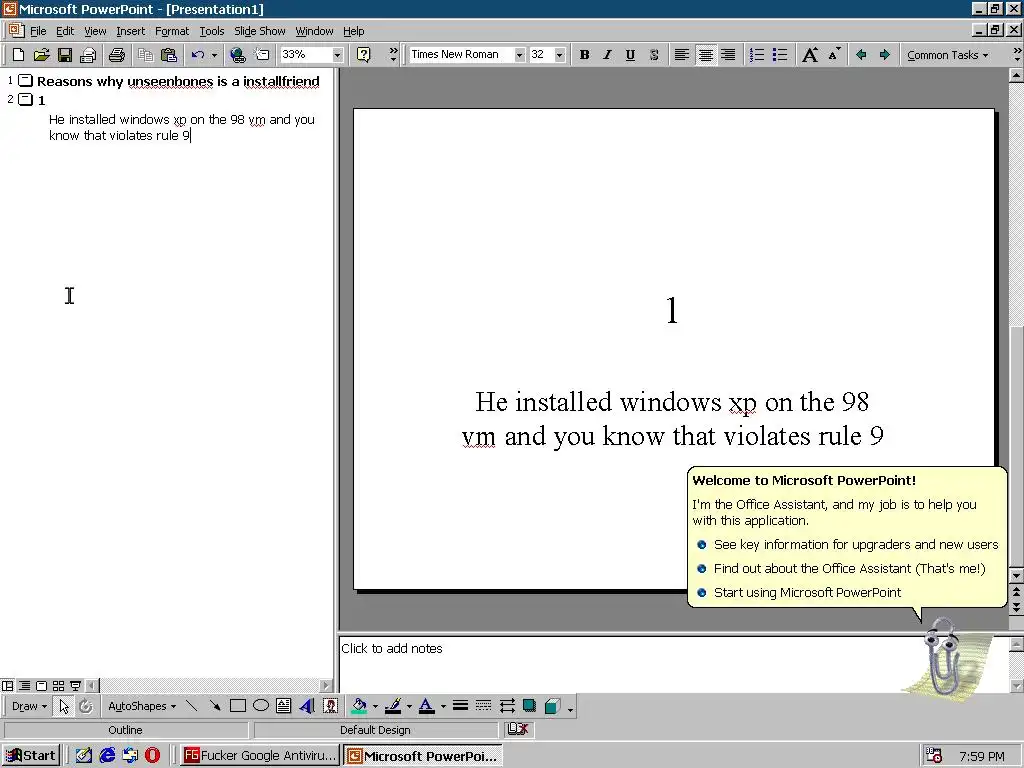
Task: Open Arrow Style options
Action: pyautogui.click(x=507, y=706)
